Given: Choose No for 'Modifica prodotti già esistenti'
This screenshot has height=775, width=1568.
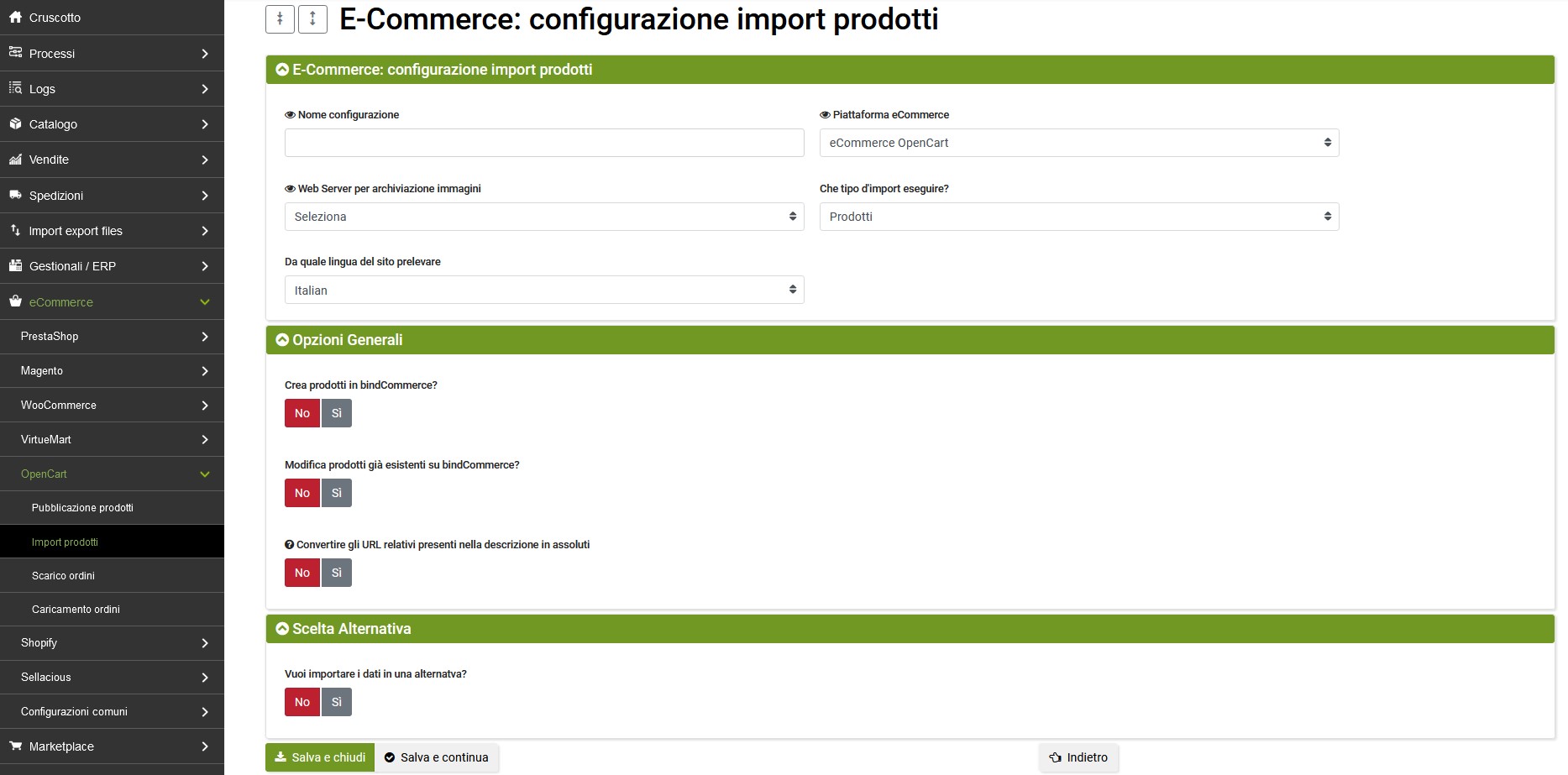Looking at the screenshot, I should (302, 493).
